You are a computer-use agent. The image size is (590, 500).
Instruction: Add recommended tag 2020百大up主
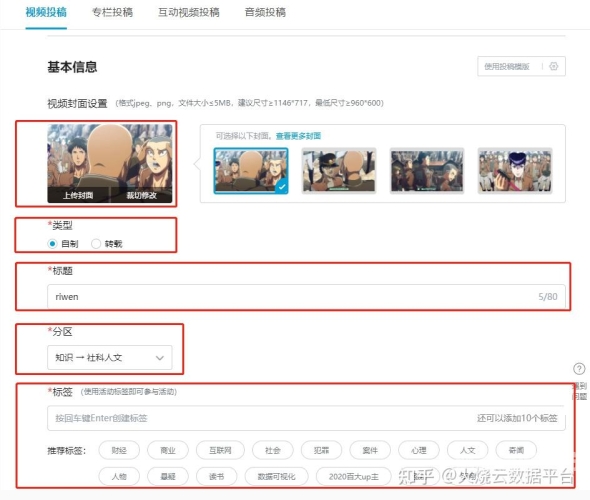click(x=354, y=476)
